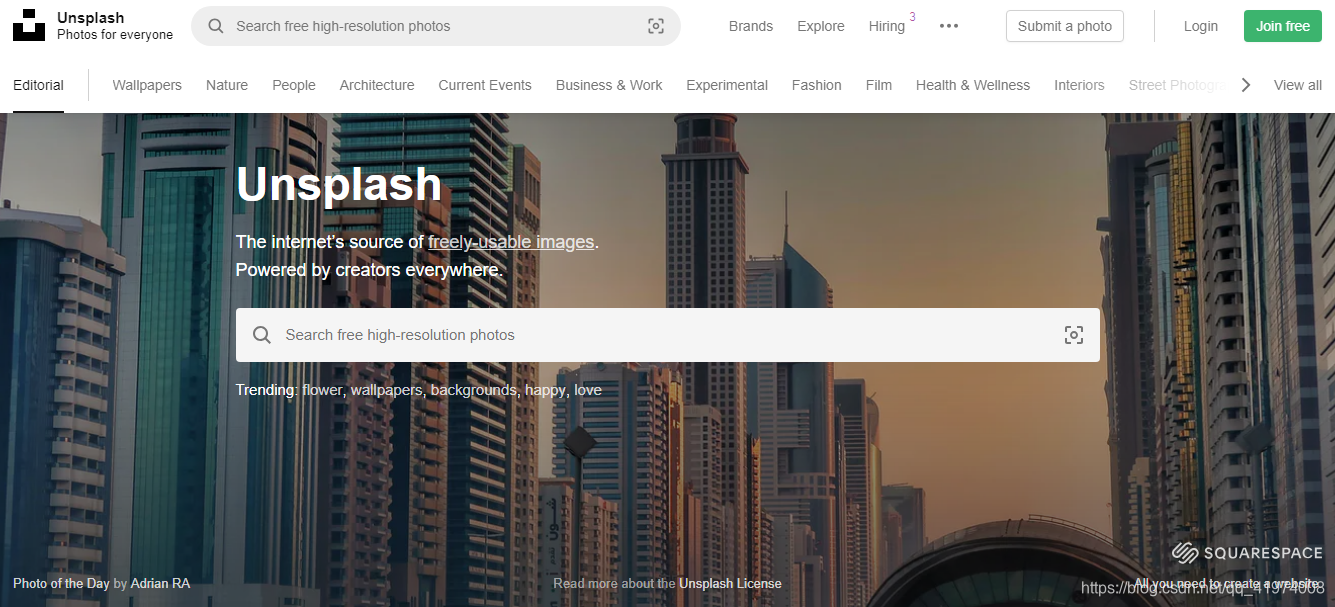
Task: Open the three-dot more menu
Action: [x=949, y=26]
